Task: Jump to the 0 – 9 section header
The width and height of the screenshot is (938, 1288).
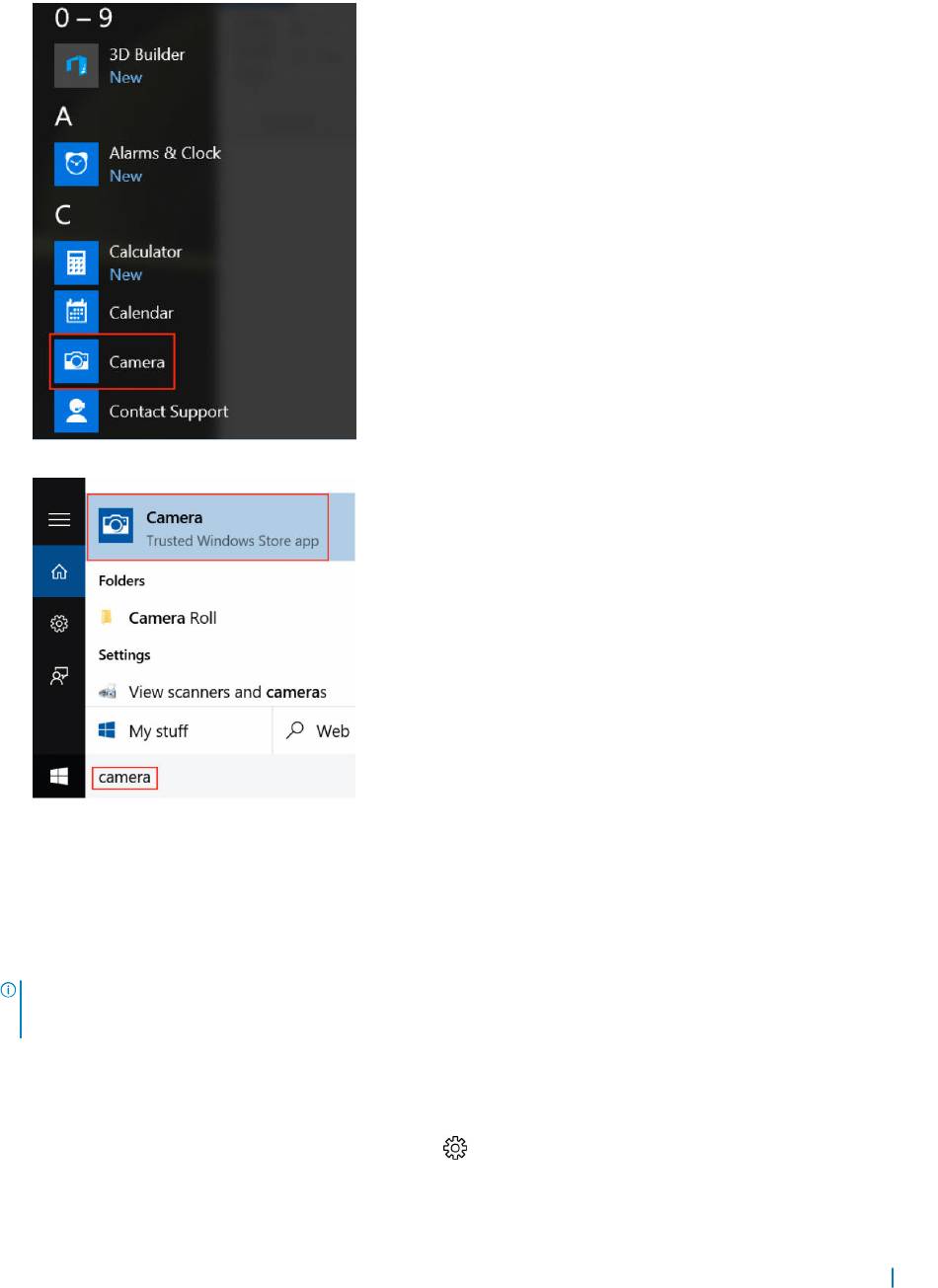Action: [84, 18]
